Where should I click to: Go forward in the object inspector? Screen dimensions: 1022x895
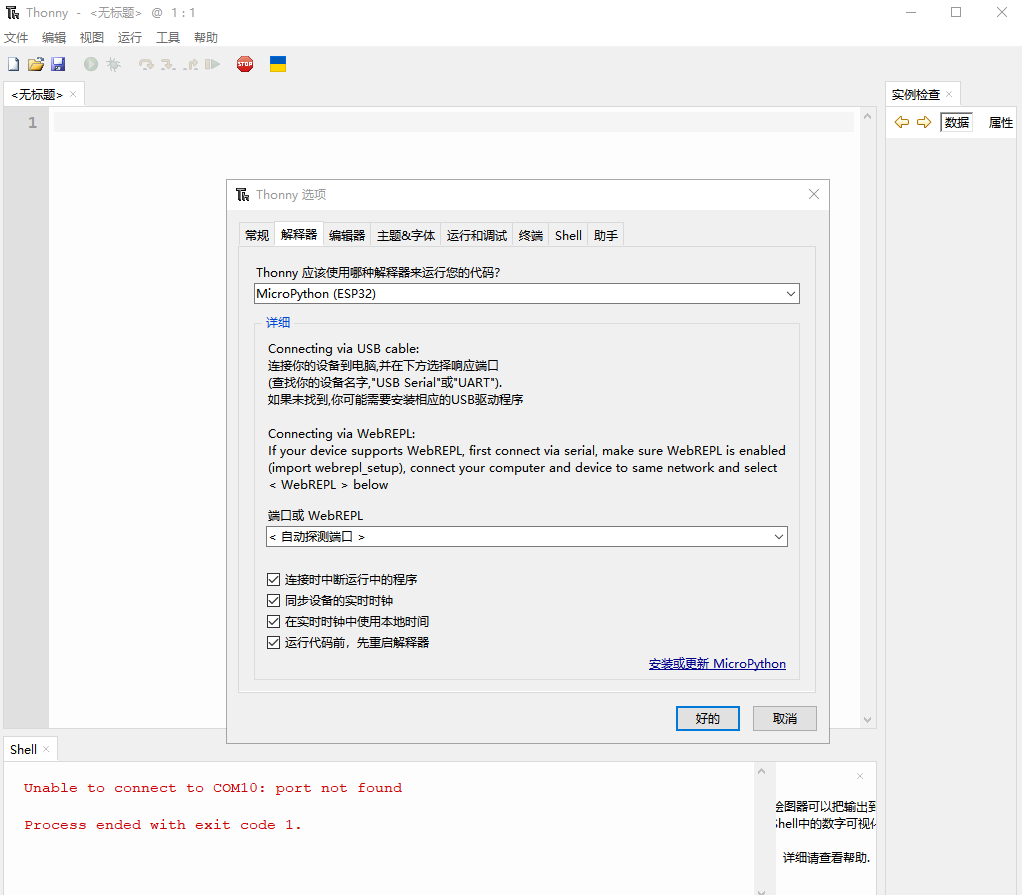pos(924,122)
